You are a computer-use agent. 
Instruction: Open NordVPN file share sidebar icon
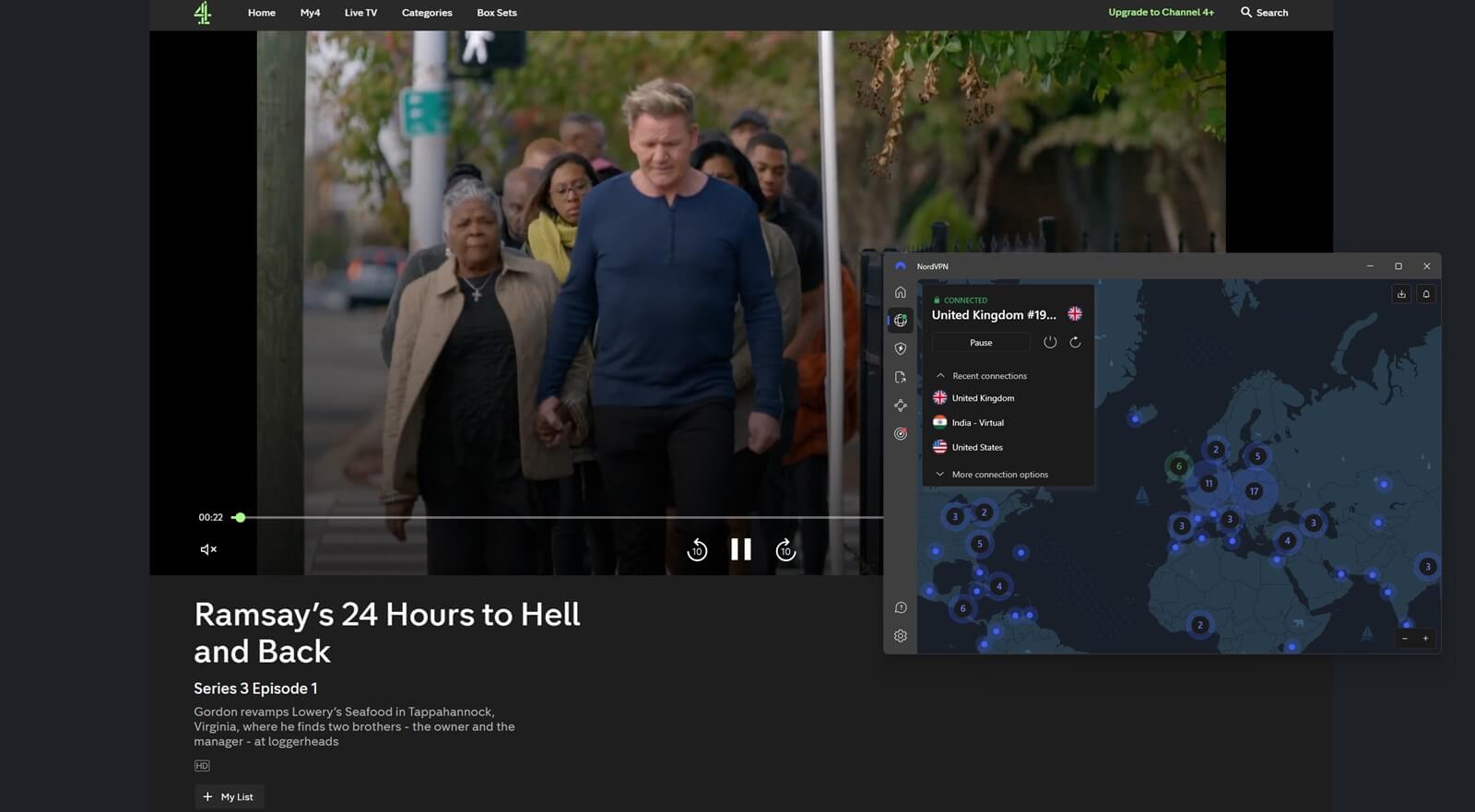(901, 377)
